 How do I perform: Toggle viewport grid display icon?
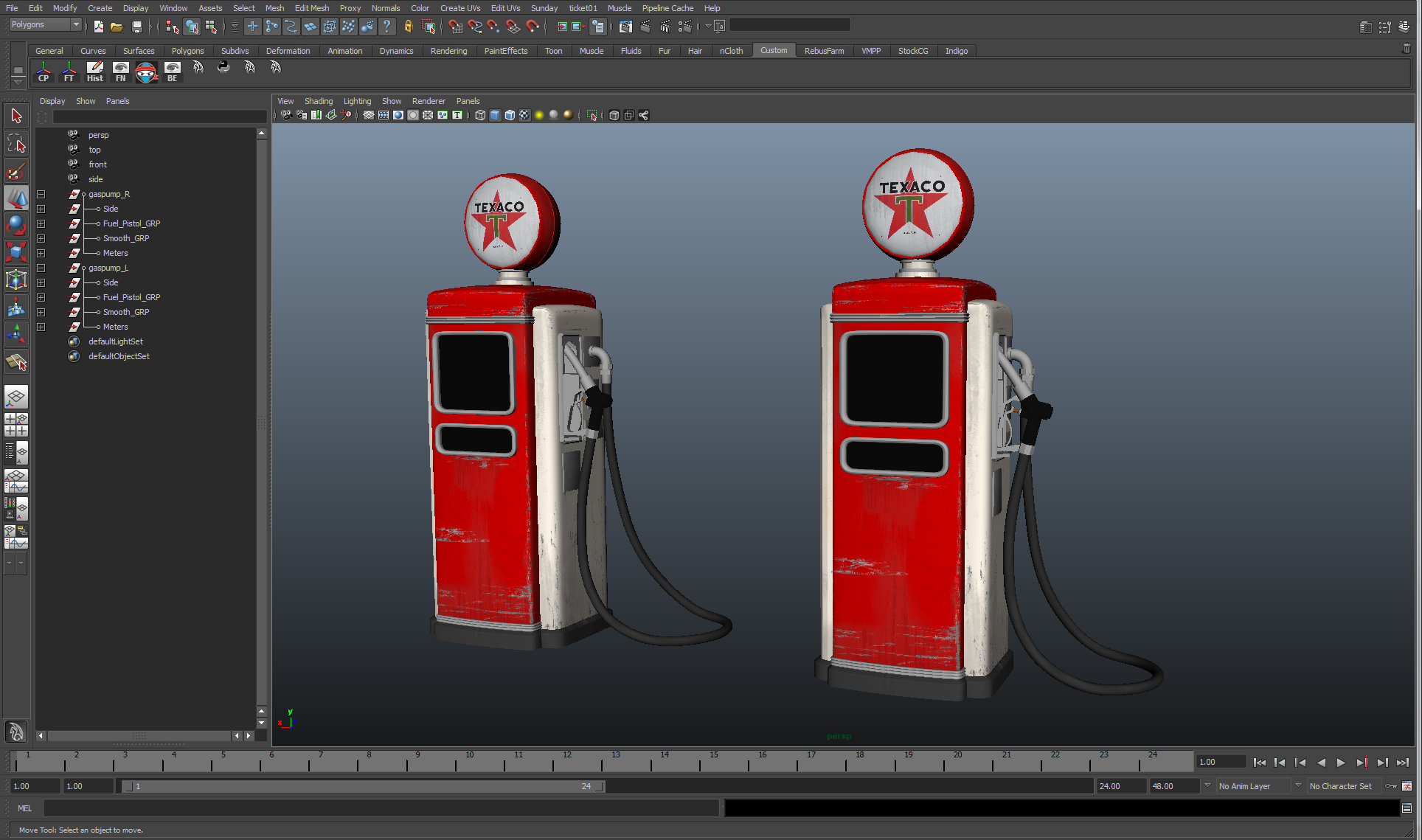coord(369,115)
